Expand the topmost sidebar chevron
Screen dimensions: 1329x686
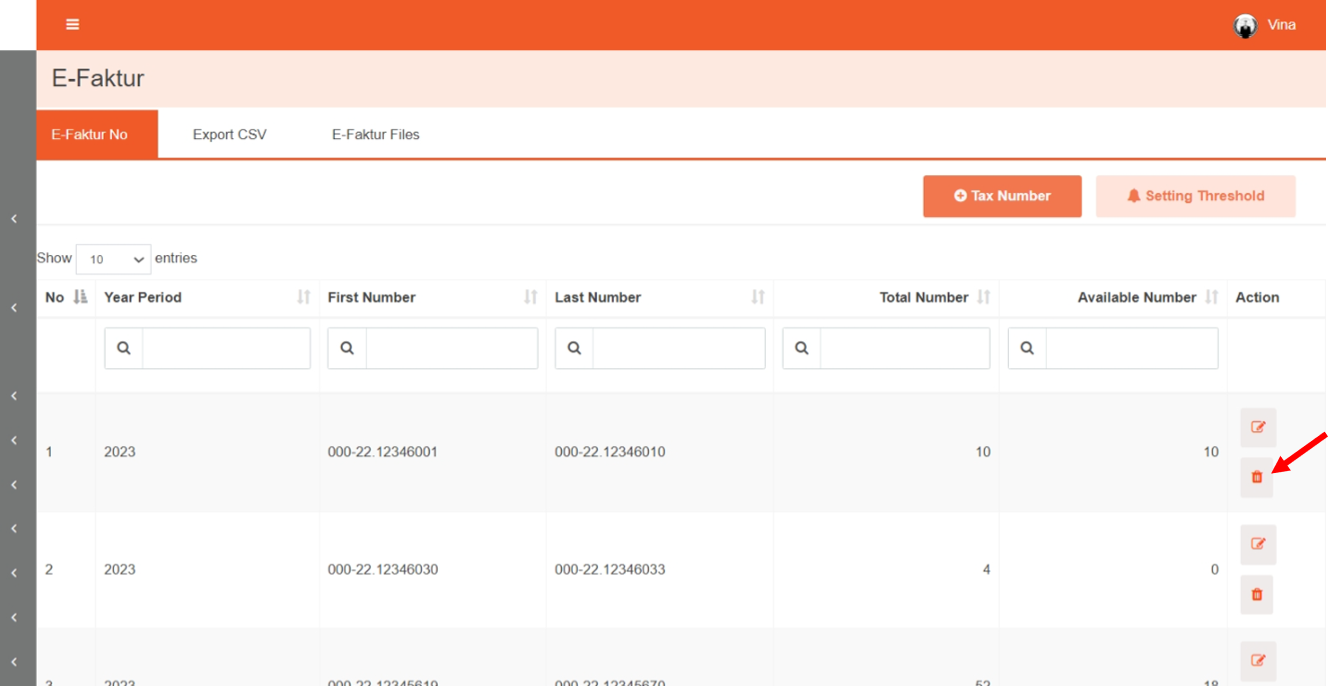(14, 218)
